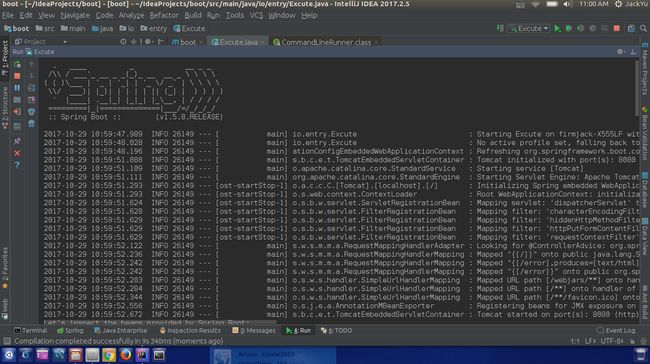Open the 0: Messages tool window
This screenshot has height=364, width=650.
coord(254,330)
